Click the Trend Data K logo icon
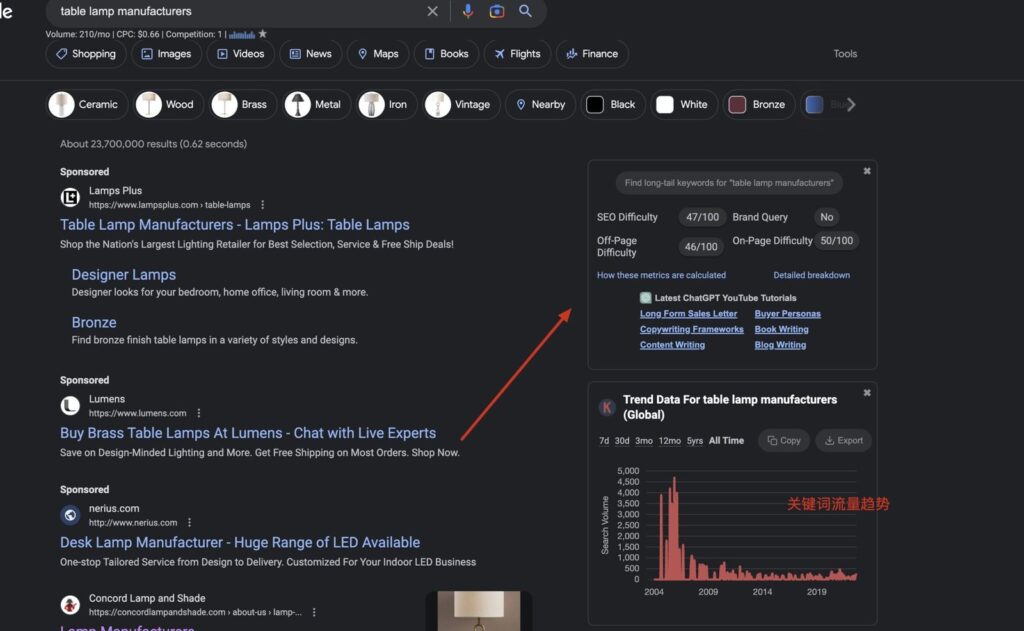1024x631 pixels. (x=607, y=407)
